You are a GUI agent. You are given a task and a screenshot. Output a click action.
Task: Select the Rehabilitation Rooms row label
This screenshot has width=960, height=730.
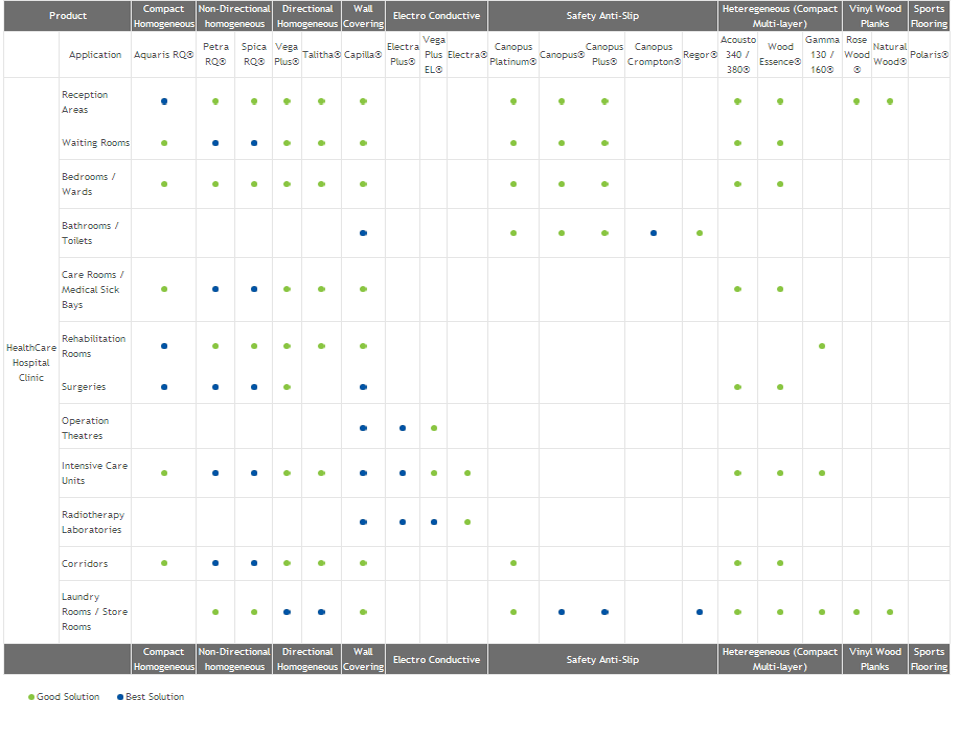(x=94, y=347)
